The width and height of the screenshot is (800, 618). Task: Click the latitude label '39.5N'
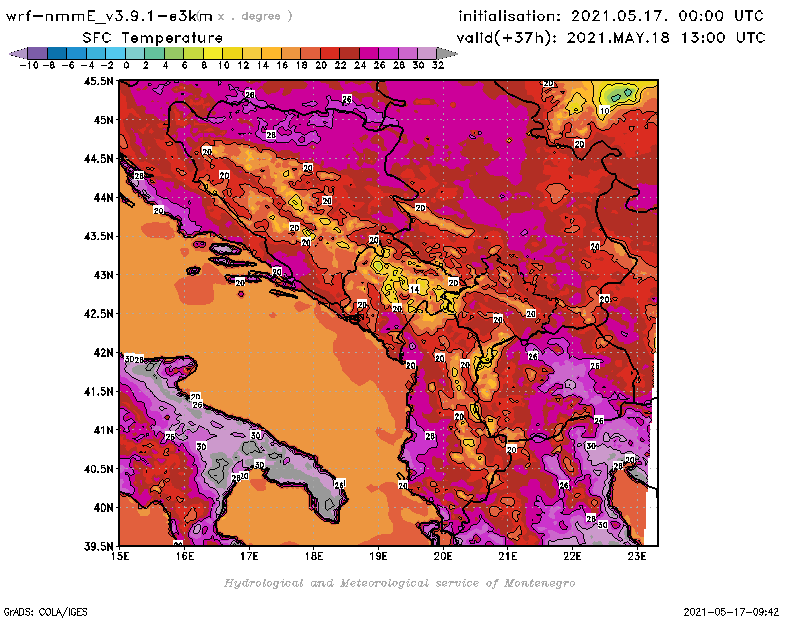(x=98, y=546)
